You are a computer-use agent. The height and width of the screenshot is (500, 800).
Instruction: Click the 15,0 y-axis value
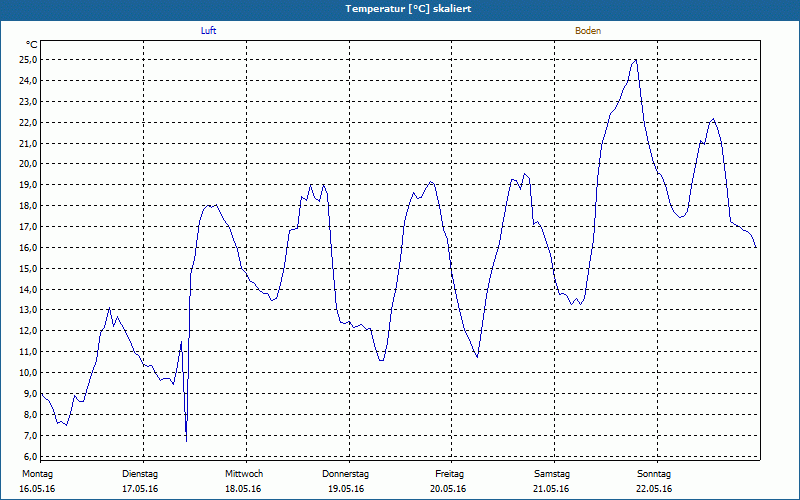click(x=29, y=268)
